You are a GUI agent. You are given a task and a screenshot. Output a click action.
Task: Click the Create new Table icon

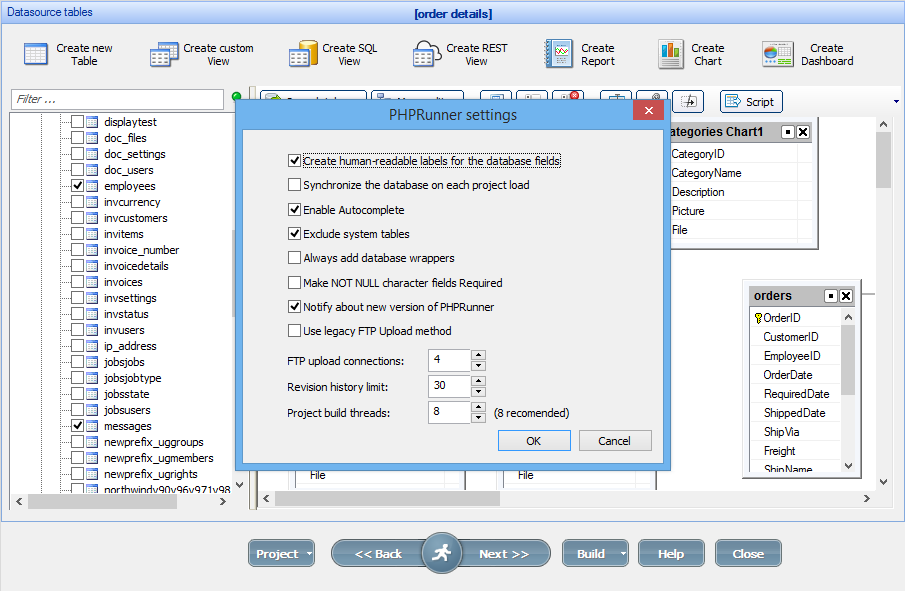33,54
